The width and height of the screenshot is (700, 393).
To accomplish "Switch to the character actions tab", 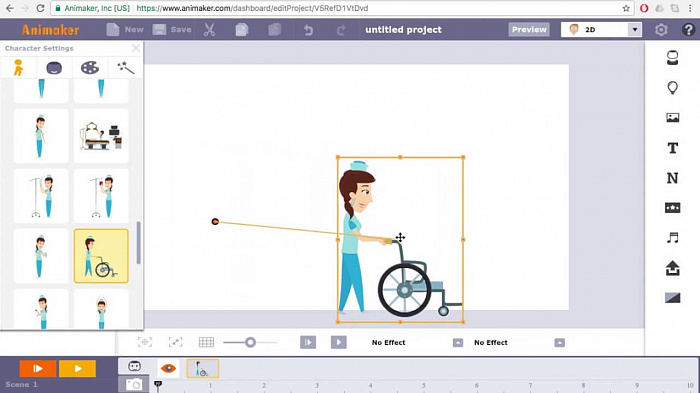I will pos(18,68).
